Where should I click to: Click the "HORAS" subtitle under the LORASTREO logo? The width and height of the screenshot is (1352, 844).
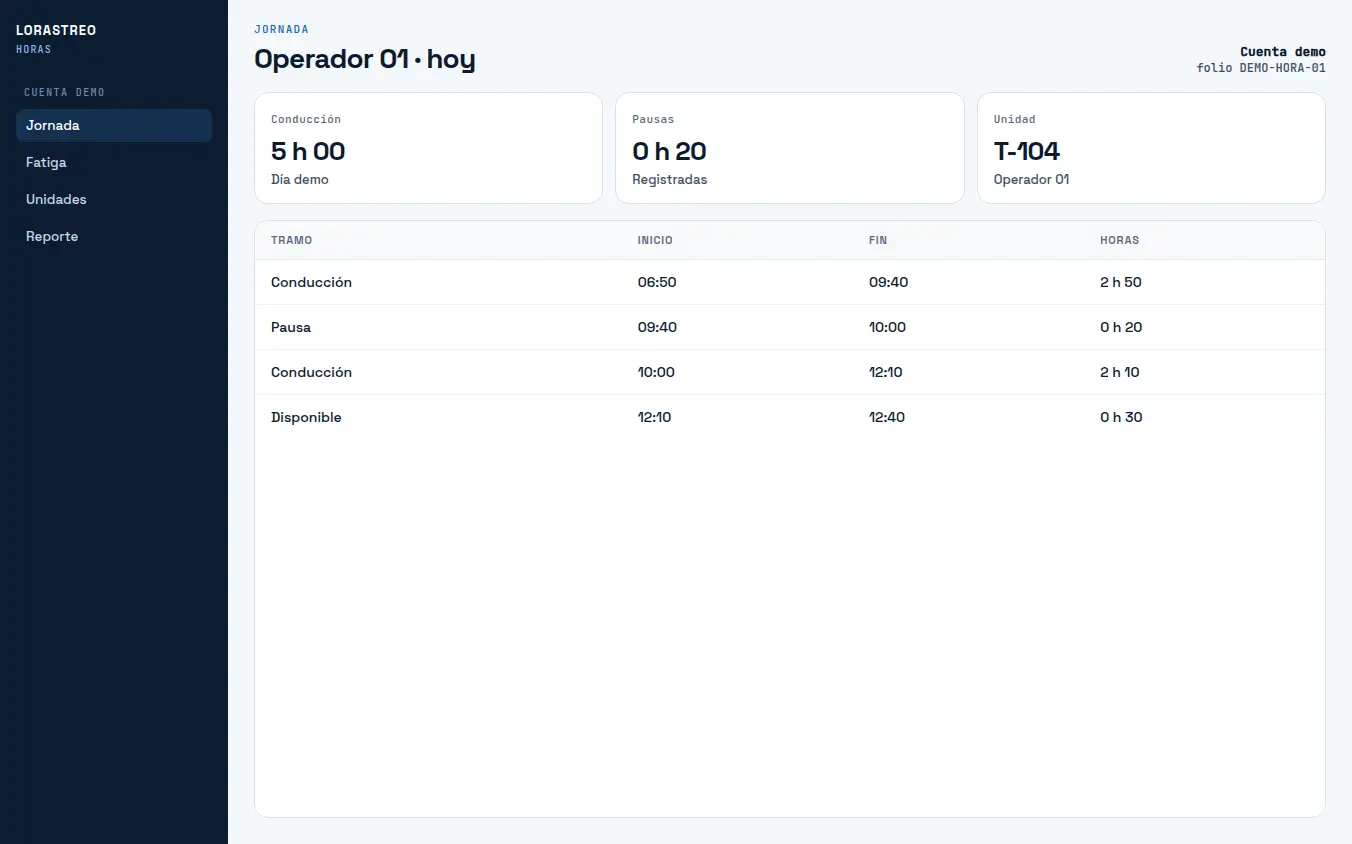[x=34, y=49]
